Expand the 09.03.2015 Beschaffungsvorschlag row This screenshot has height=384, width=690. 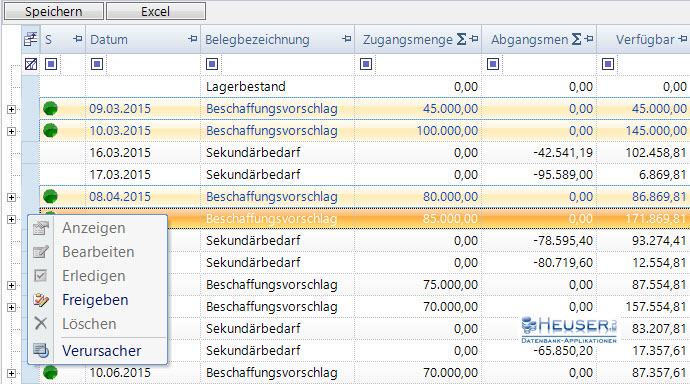[x=11, y=109]
